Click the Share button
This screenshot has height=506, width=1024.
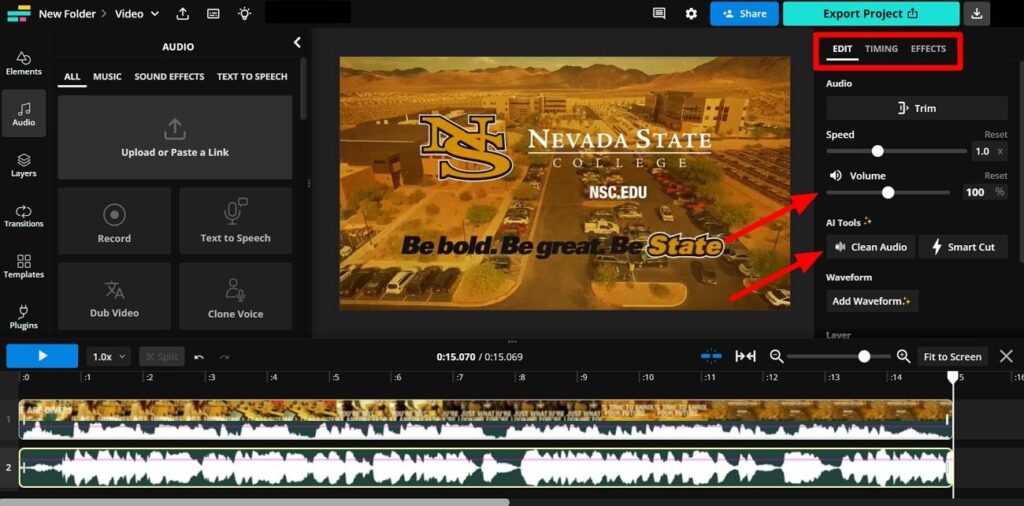pos(744,14)
